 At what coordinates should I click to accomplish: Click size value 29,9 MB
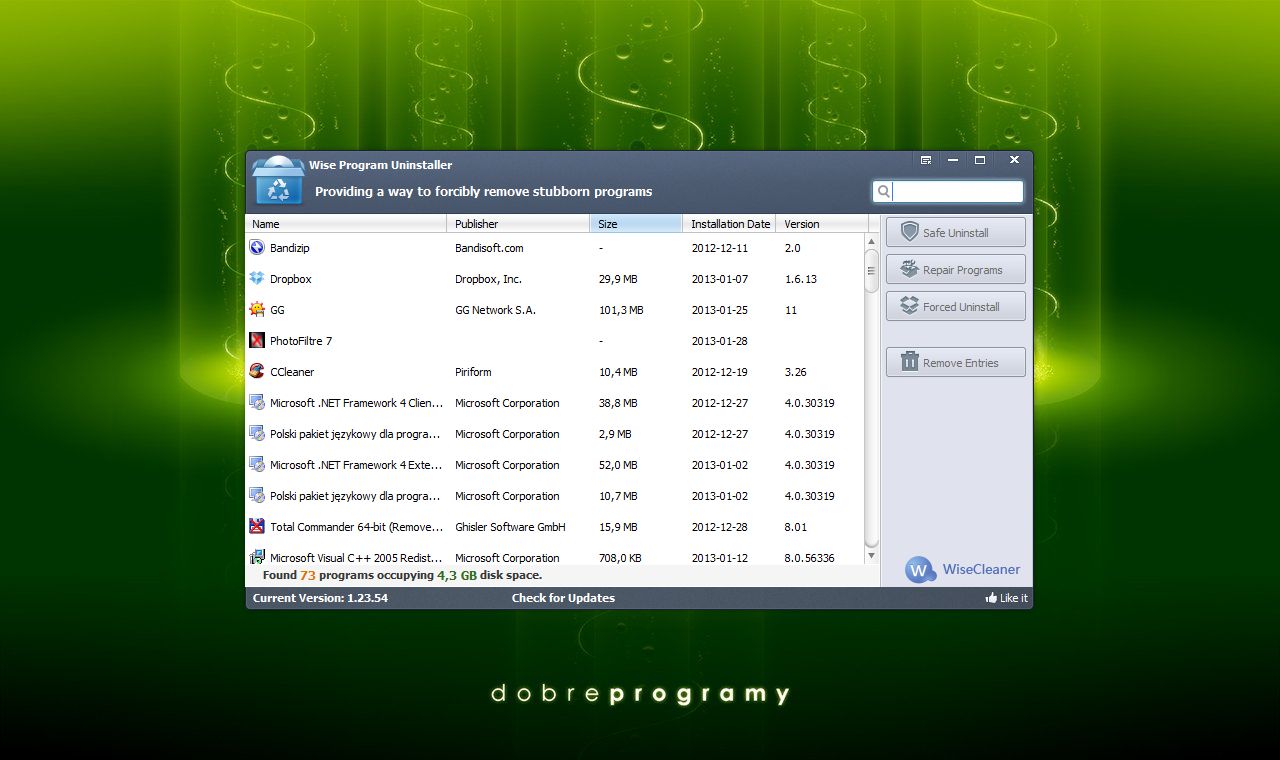click(x=618, y=279)
